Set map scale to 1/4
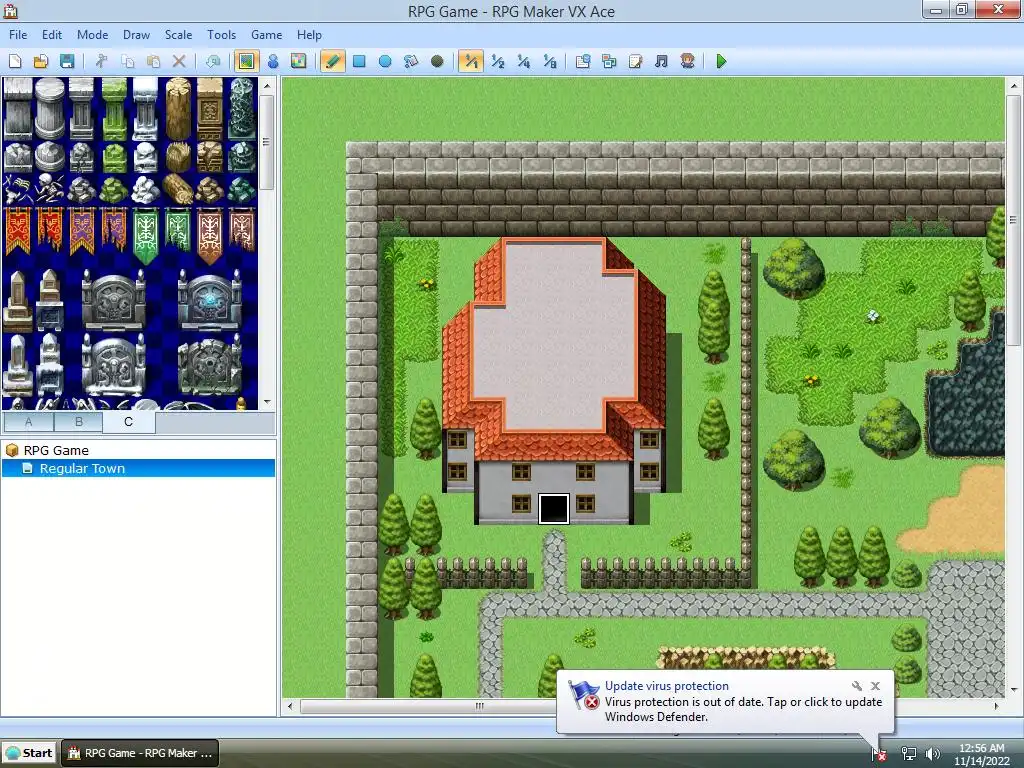 [524, 61]
